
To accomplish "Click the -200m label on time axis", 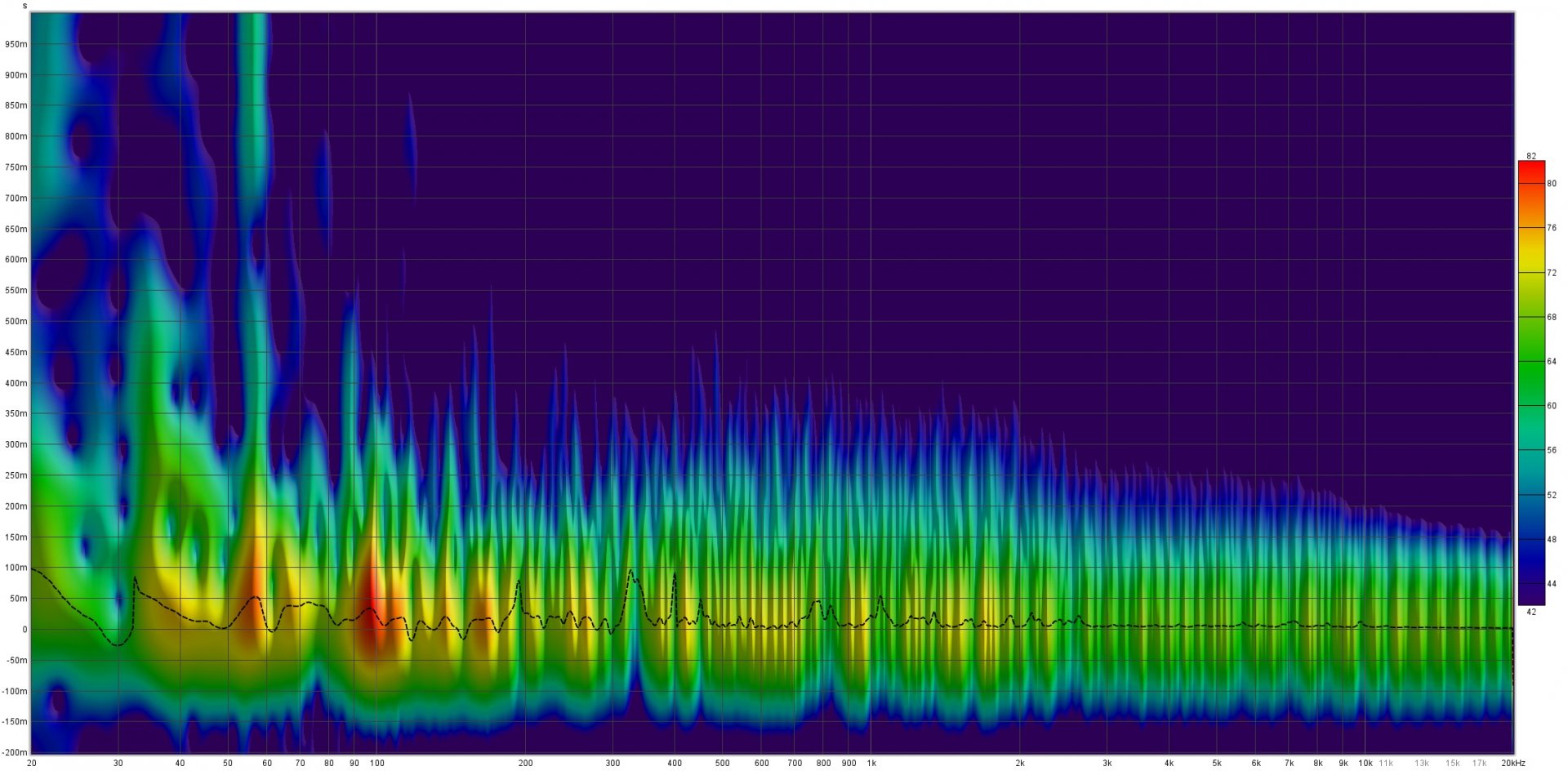I will coord(15,752).
